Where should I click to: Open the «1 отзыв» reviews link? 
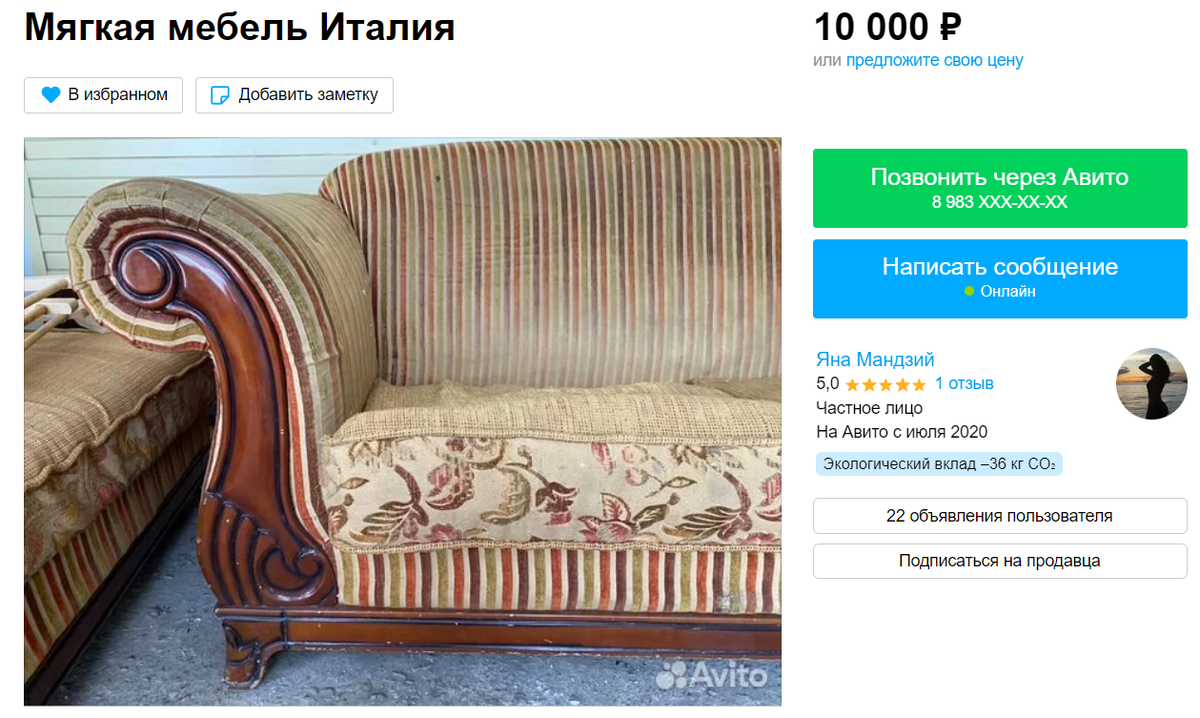[964, 384]
